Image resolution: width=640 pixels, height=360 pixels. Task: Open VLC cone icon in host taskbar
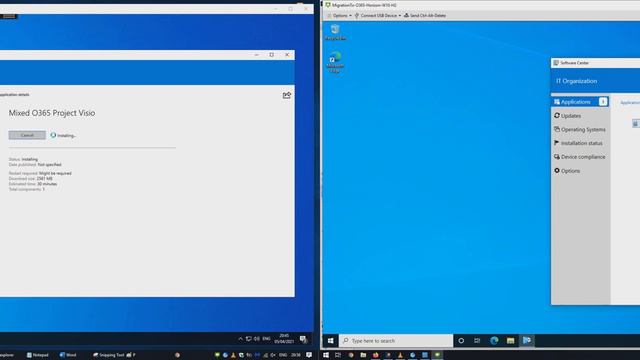tap(400, 355)
